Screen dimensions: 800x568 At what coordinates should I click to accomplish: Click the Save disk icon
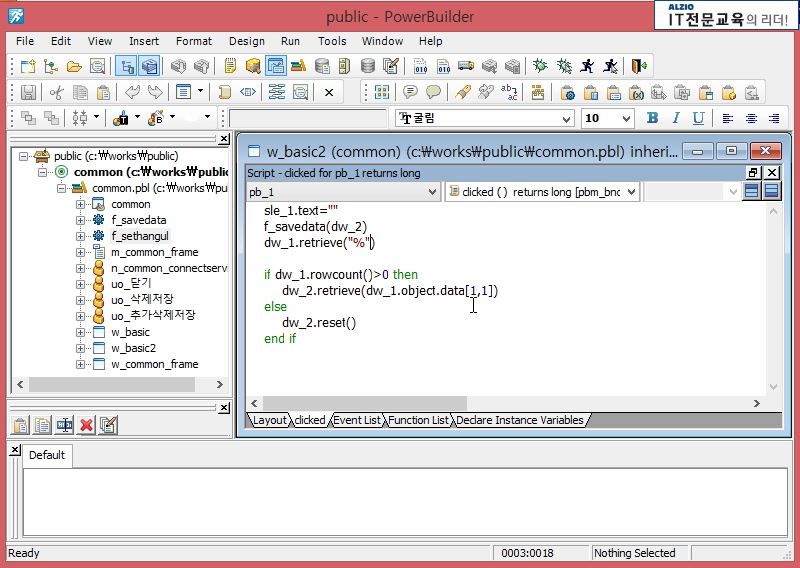[x=29, y=92]
